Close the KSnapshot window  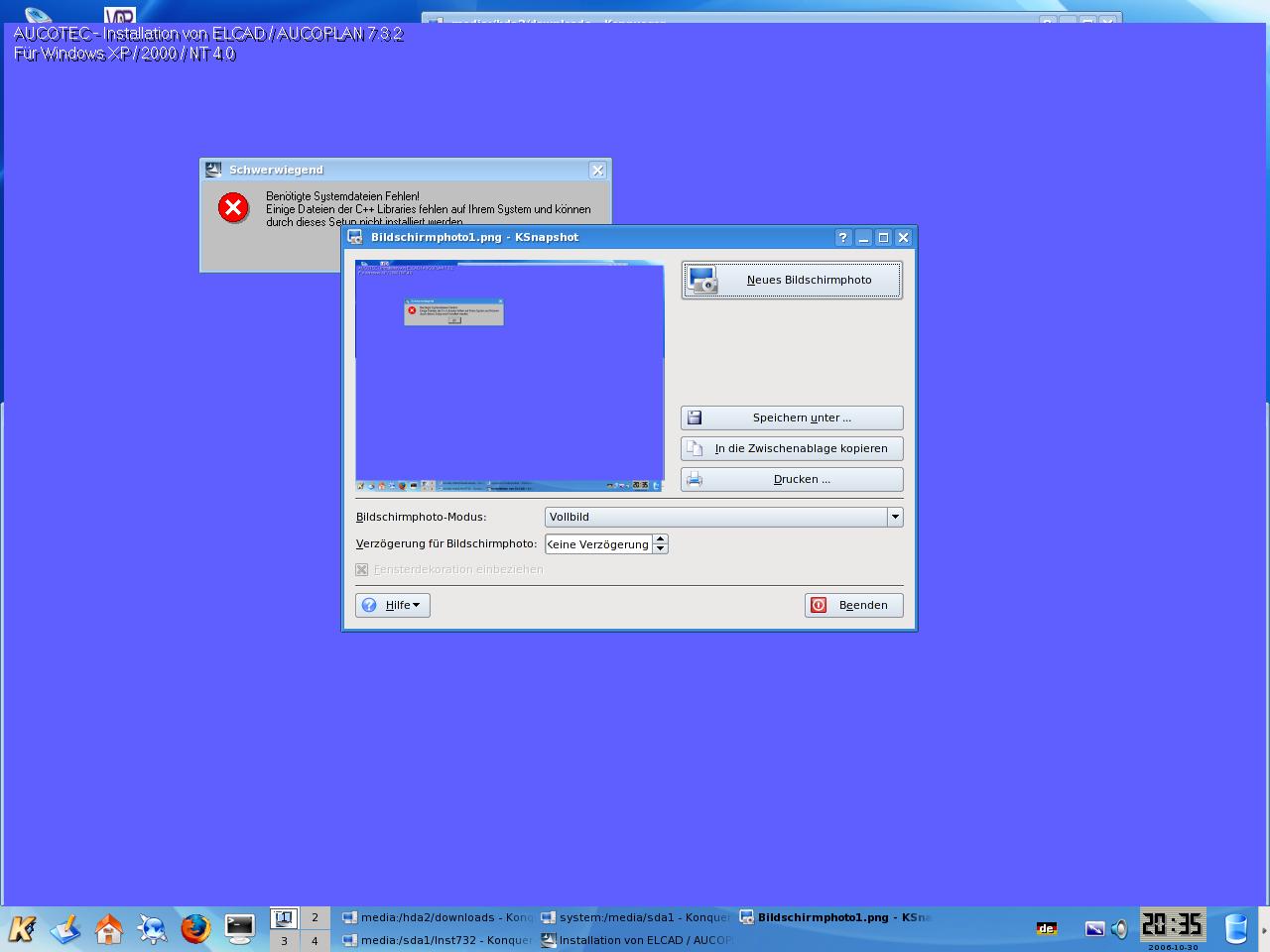tap(903, 237)
